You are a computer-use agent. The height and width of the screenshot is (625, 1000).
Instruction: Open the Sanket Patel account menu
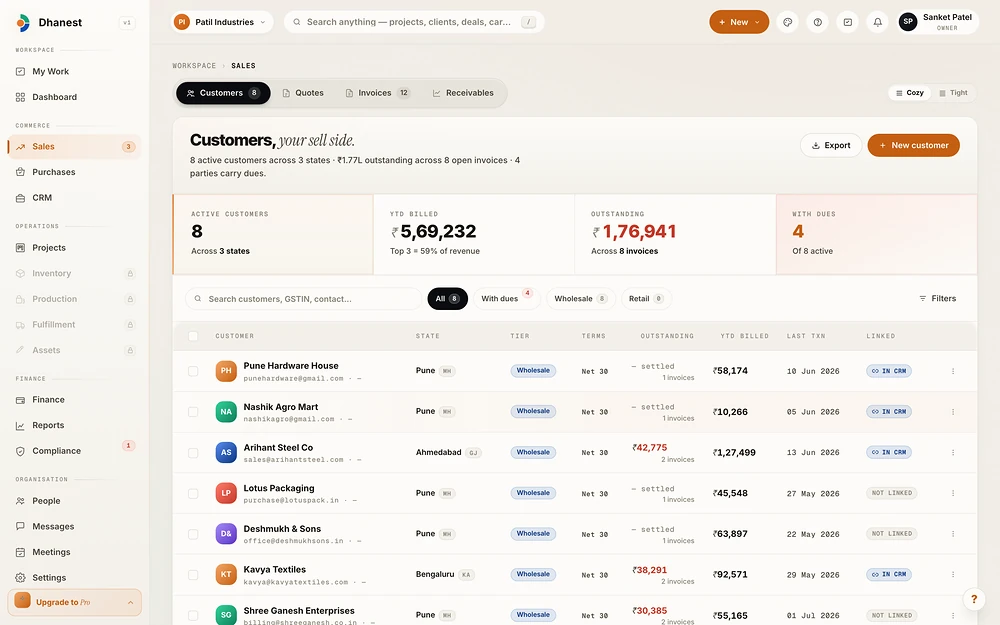(x=938, y=22)
